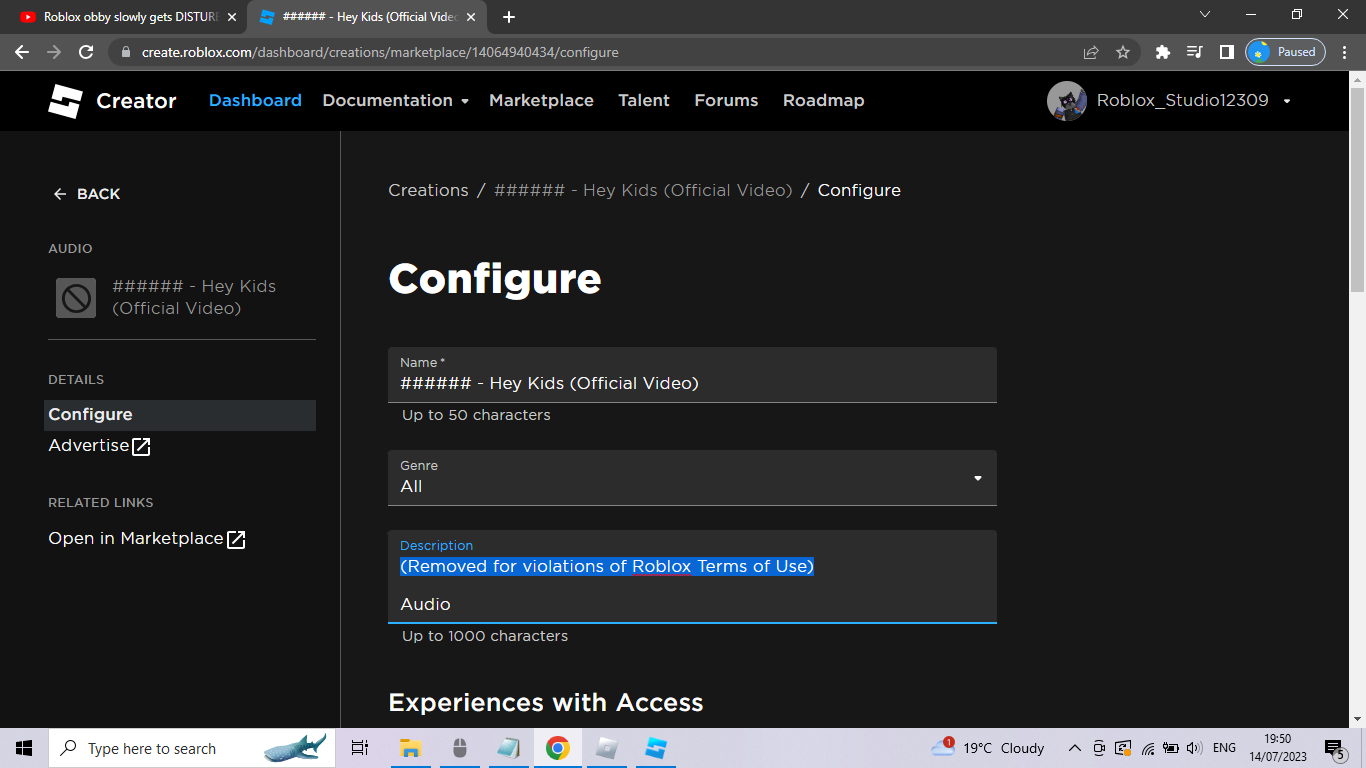Click the BACK link in sidebar
The image size is (1366, 768).
[86, 194]
